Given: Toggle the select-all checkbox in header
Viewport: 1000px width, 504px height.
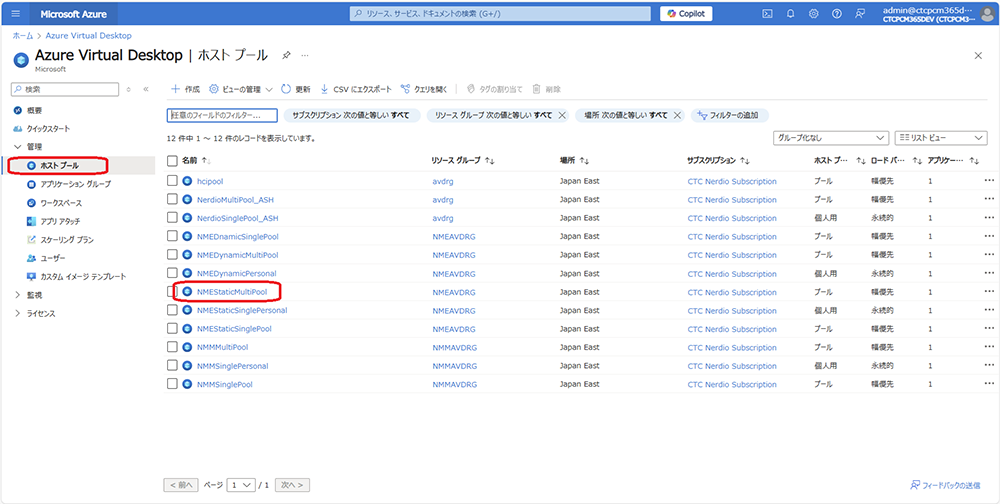Looking at the screenshot, I should tap(172, 161).
